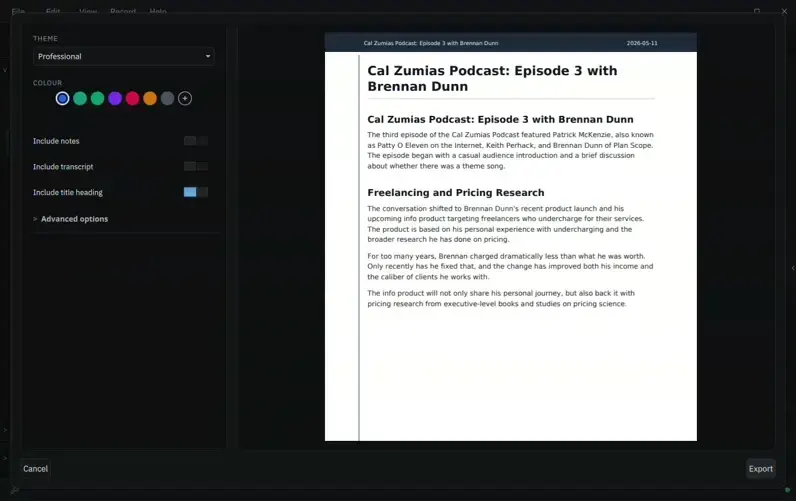Click the maximize window icon
The image size is (796, 501).
pyautogui.click(x=757, y=11)
